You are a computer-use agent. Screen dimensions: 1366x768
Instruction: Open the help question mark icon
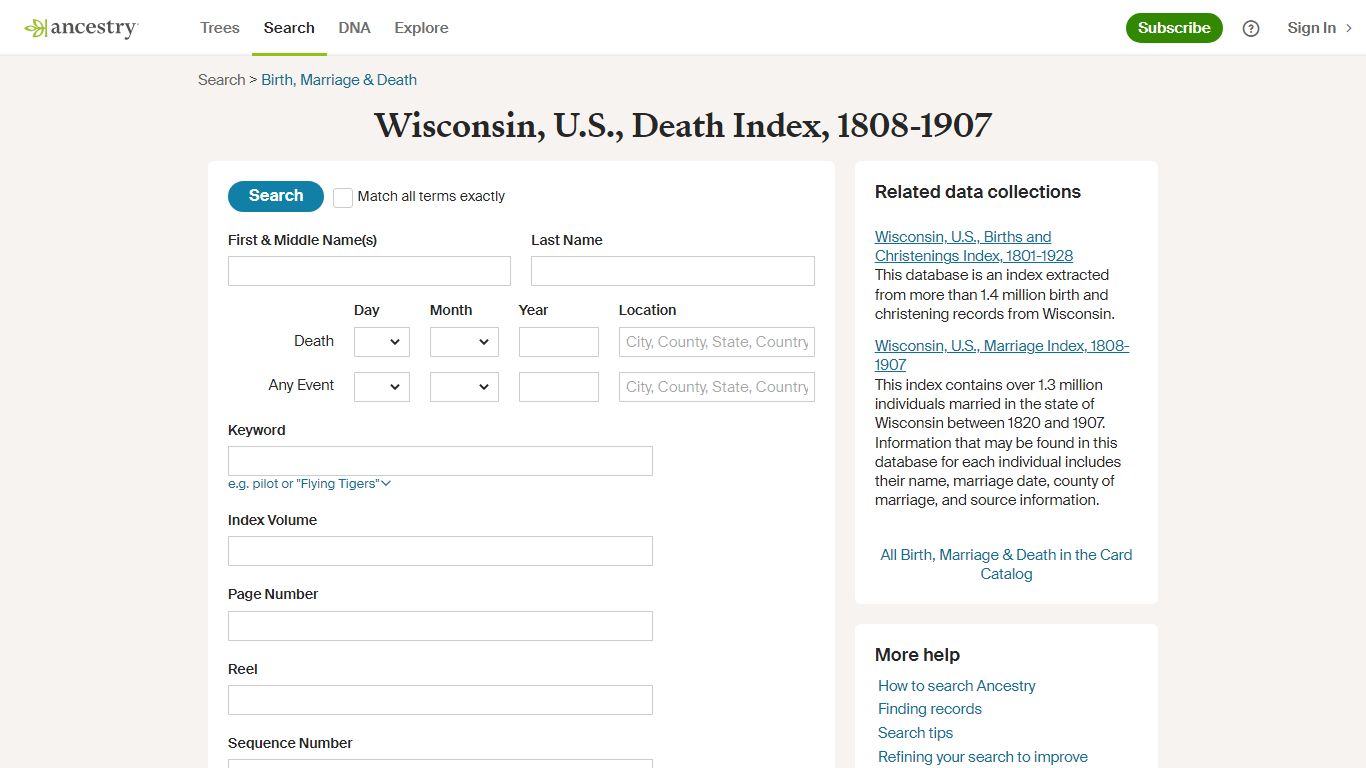[x=1251, y=28]
